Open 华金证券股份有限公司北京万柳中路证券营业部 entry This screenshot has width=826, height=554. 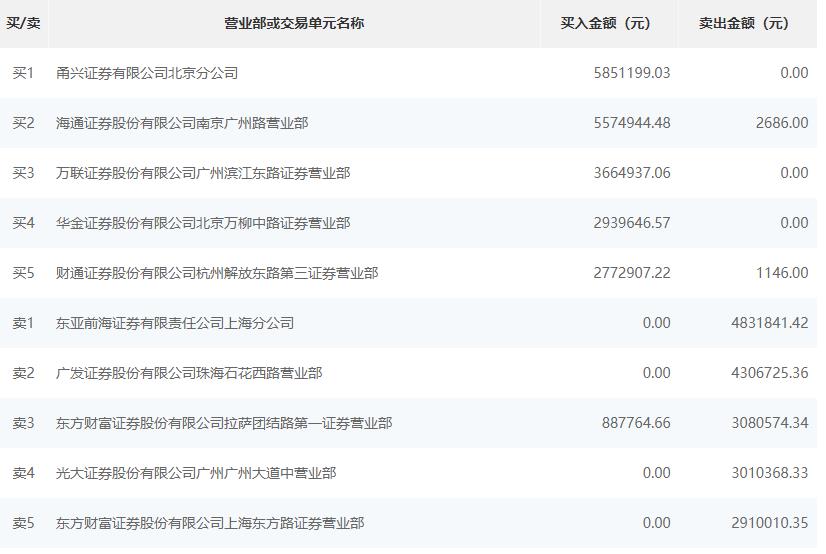[203, 223]
